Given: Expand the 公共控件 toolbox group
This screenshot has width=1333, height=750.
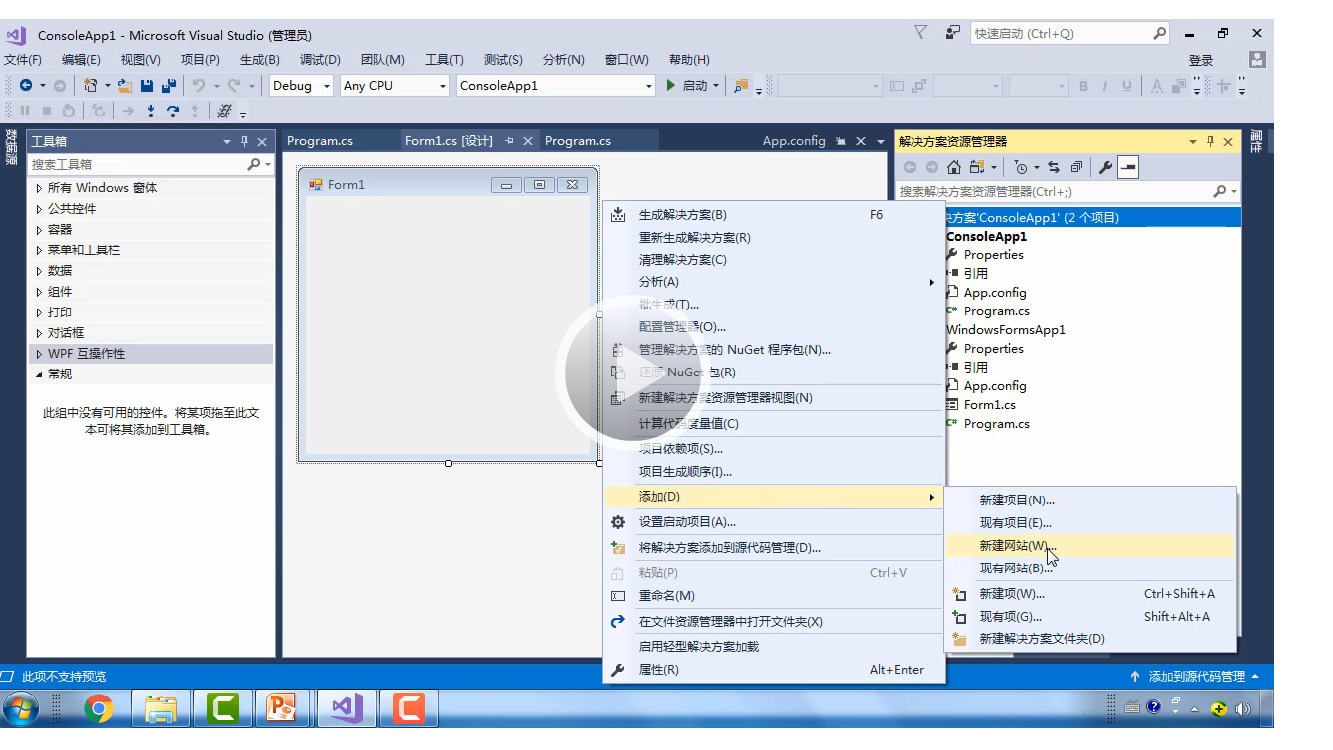Looking at the screenshot, I should click(x=39, y=209).
